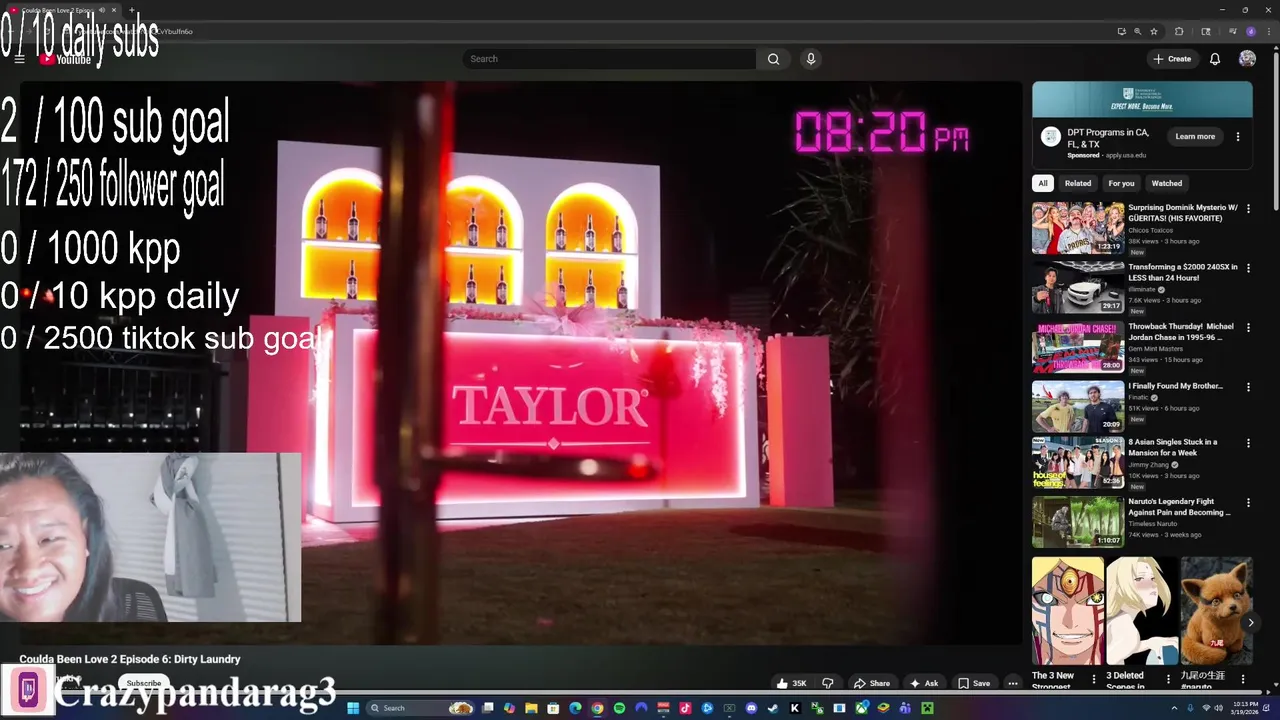Screen dimensions: 1280x720
Task: Open options for Throwback Thursday Michael Jordan video
Action: (1248, 327)
